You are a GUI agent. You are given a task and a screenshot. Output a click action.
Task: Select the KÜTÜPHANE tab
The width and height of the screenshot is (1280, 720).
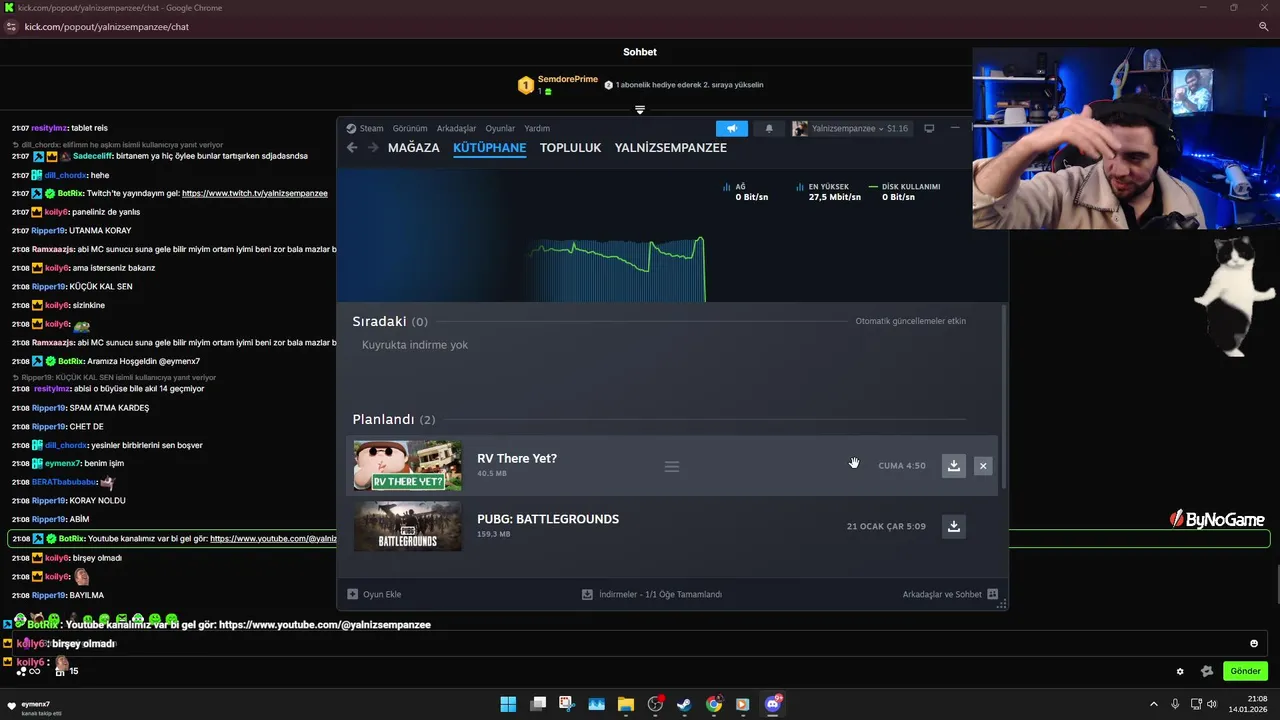(x=489, y=148)
